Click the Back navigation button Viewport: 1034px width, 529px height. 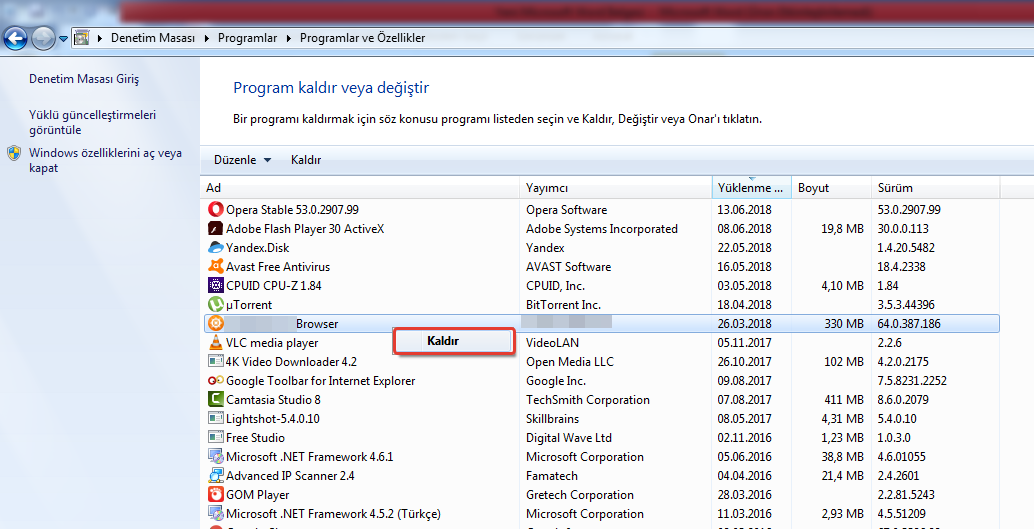pyautogui.click(x=15, y=39)
